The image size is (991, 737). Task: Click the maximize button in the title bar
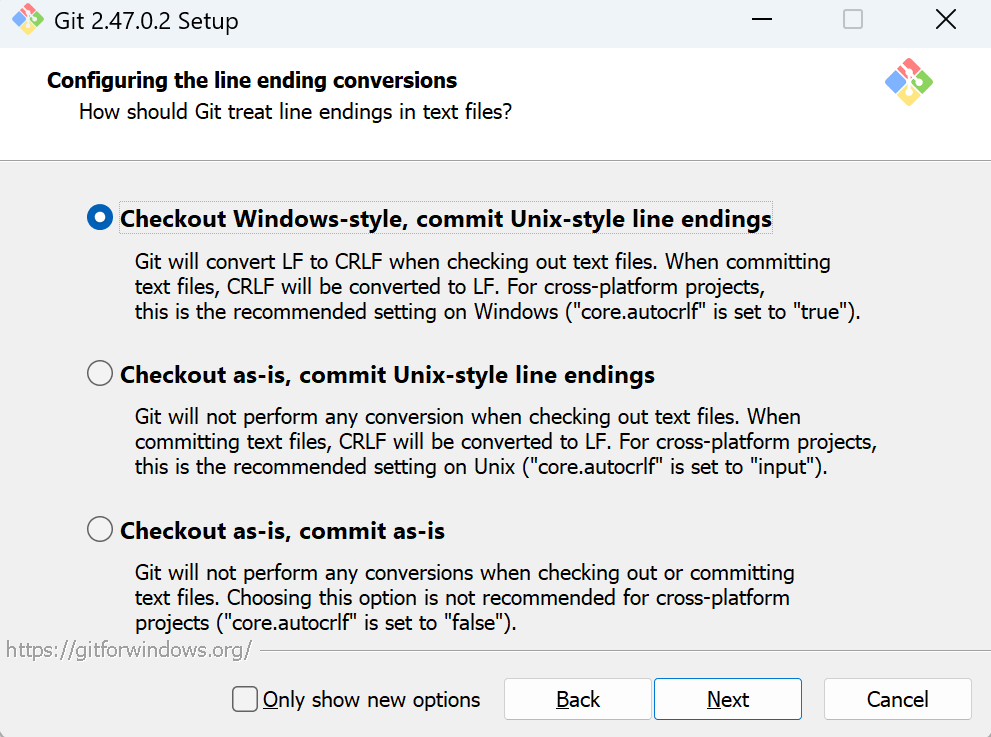pyautogui.click(x=853, y=20)
